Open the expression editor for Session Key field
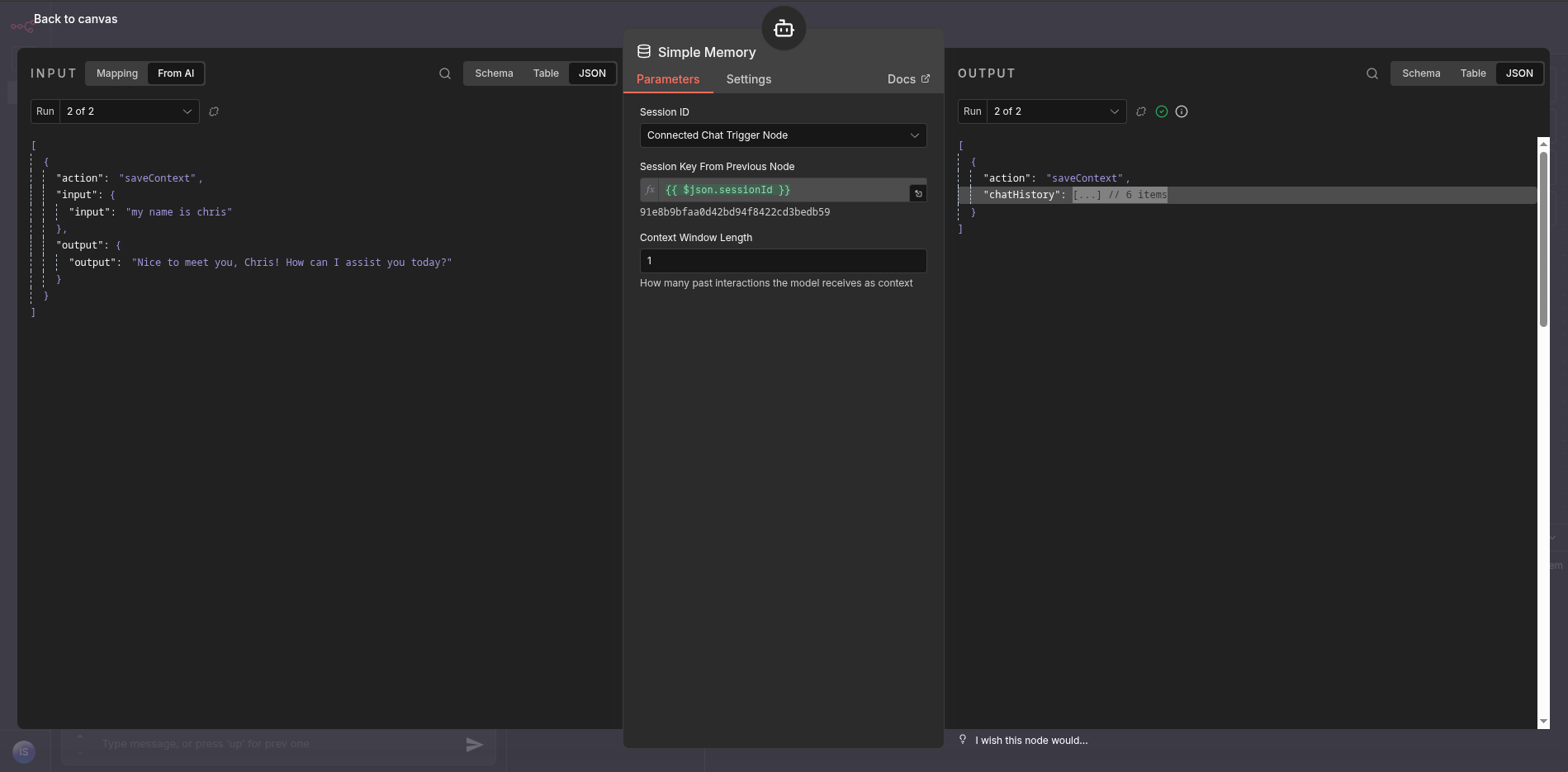The width and height of the screenshot is (1568, 772). tap(917, 193)
